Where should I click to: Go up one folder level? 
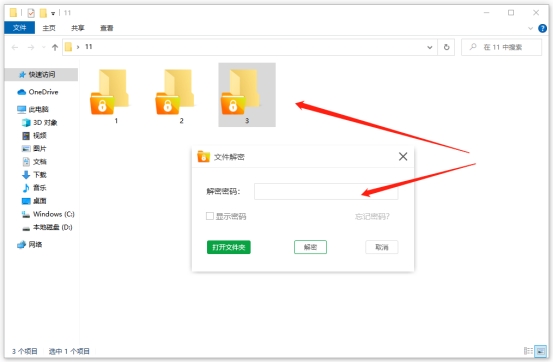[x=55, y=47]
